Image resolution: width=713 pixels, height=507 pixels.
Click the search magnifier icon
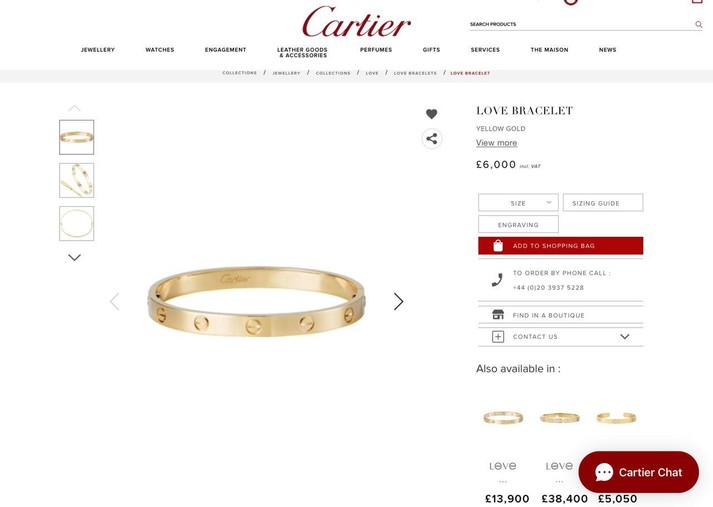click(x=698, y=24)
